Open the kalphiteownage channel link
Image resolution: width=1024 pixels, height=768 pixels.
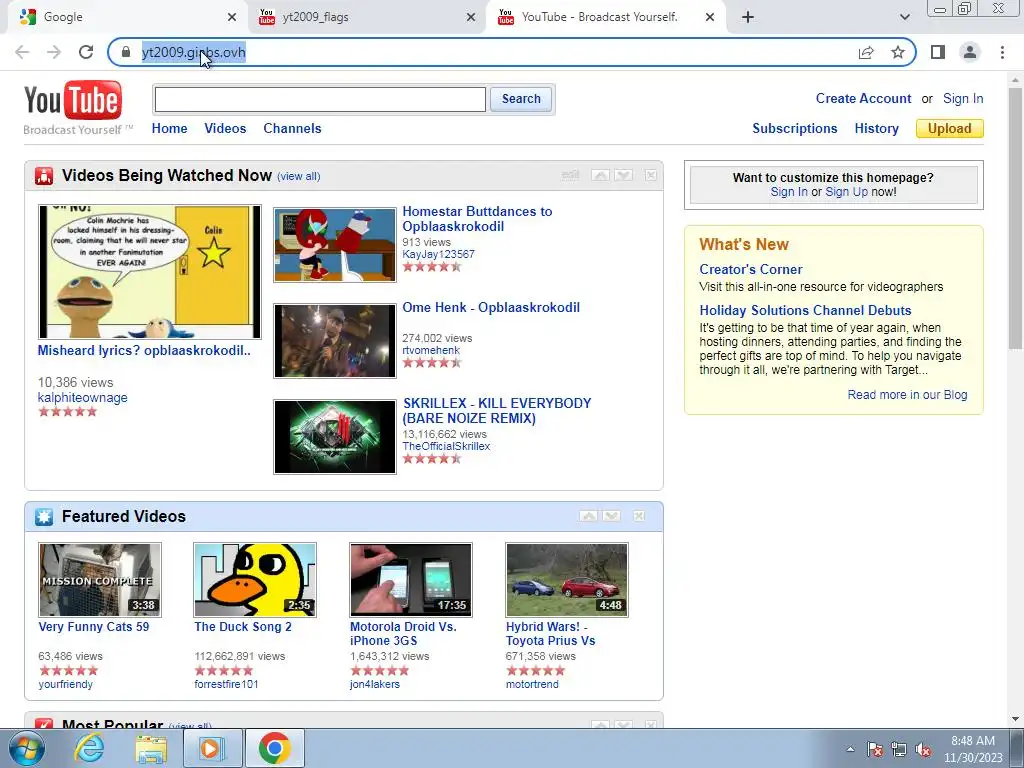tap(82, 398)
